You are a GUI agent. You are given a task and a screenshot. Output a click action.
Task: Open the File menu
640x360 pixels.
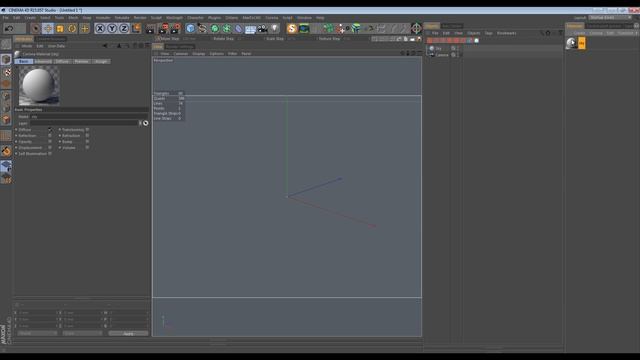point(5,18)
